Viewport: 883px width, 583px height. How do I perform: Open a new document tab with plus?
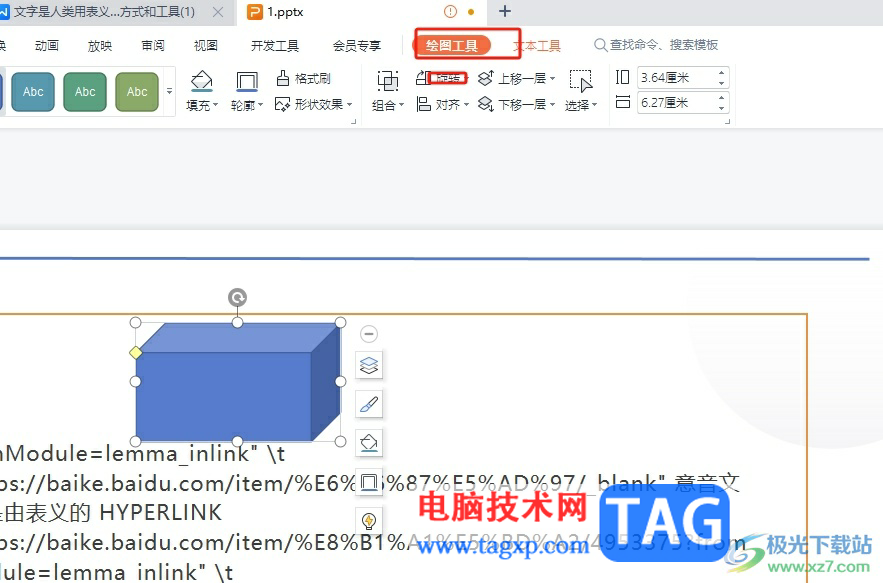tap(505, 11)
